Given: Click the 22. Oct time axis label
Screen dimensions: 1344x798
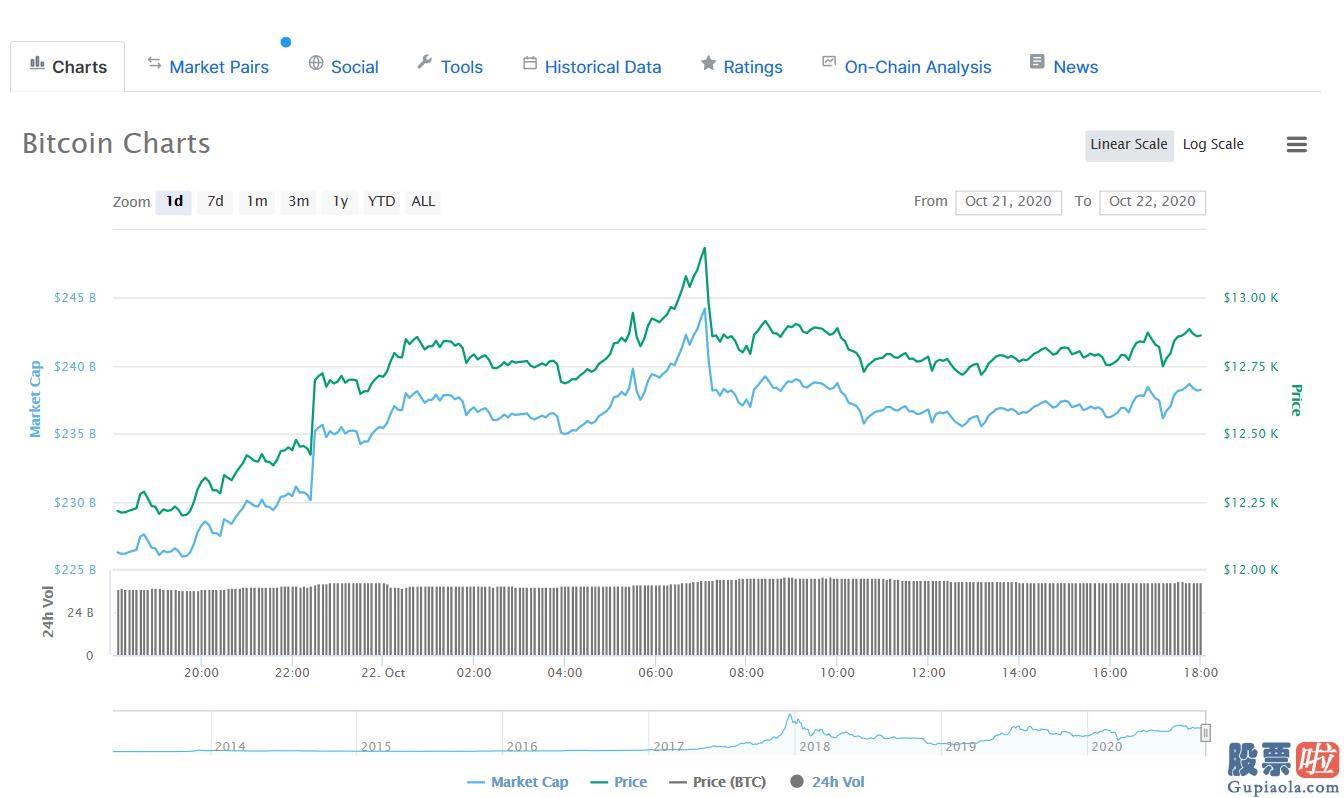Looking at the screenshot, I should [383, 673].
